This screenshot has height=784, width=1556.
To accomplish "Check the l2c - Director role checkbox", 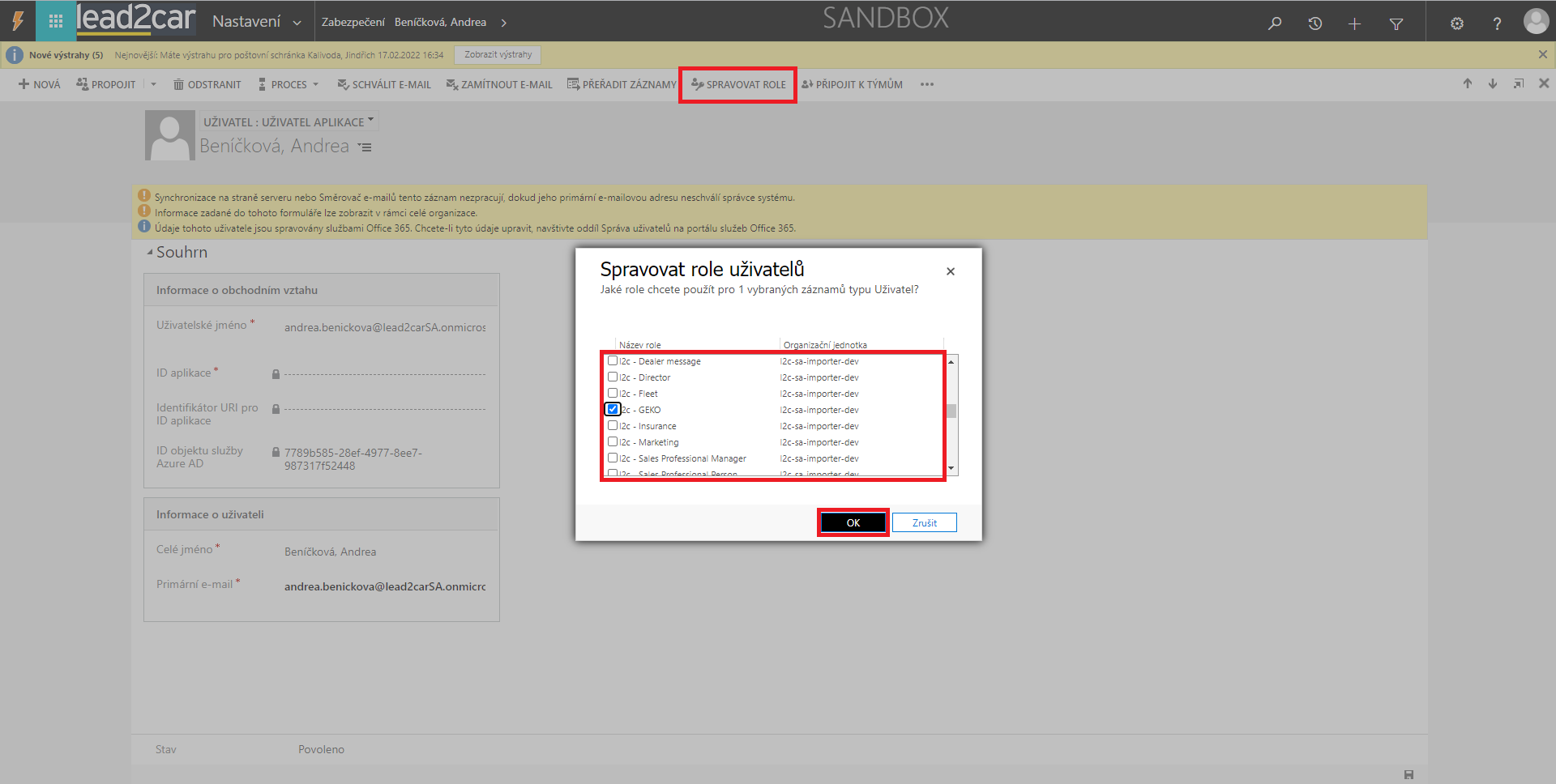I will tap(613, 377).
